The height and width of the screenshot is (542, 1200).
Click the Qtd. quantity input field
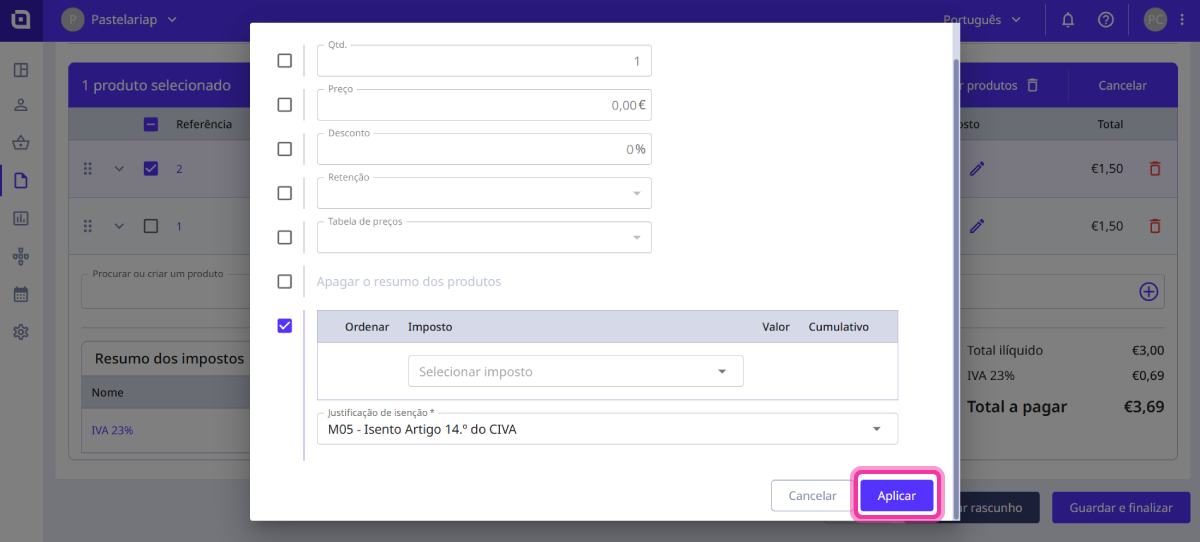(484, 61)
